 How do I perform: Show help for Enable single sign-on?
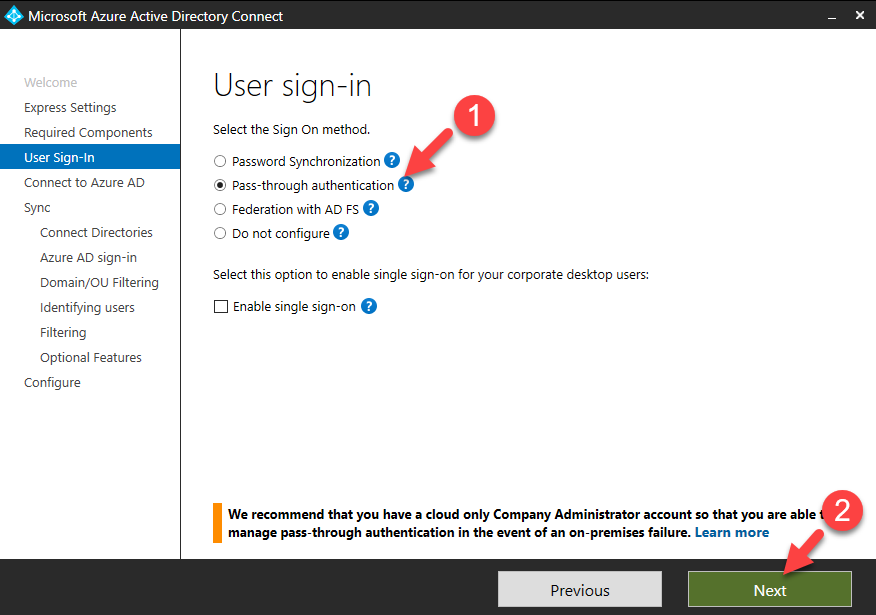pyautogui.click(x=369, y=306)
